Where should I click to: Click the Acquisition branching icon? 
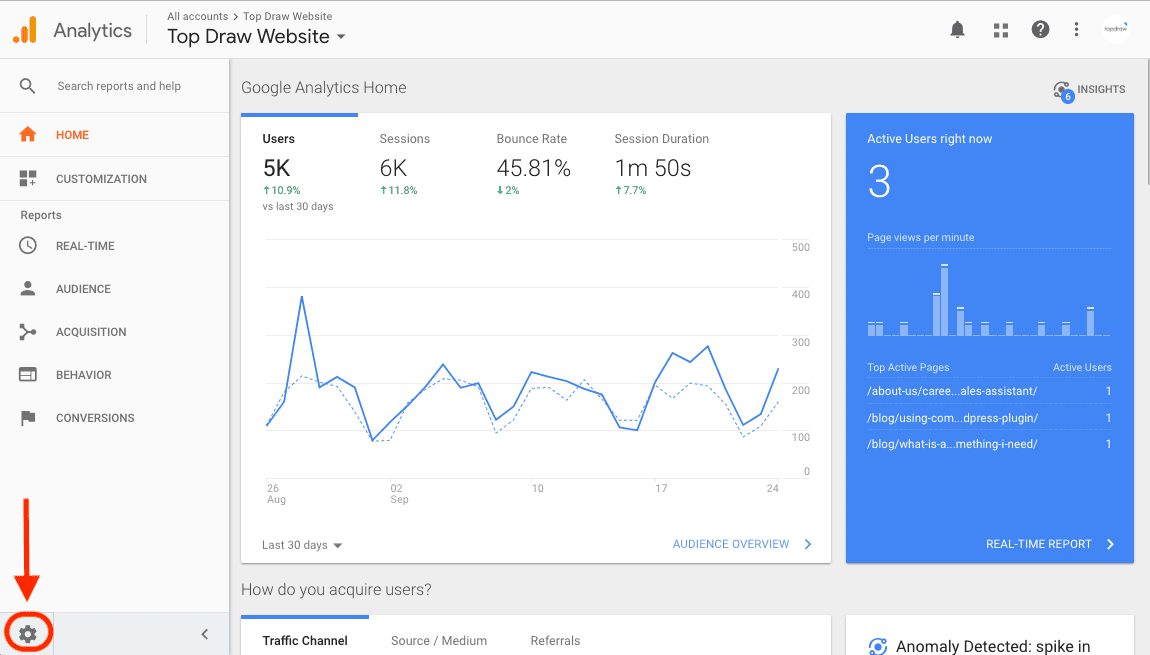[x=28, y=332]
